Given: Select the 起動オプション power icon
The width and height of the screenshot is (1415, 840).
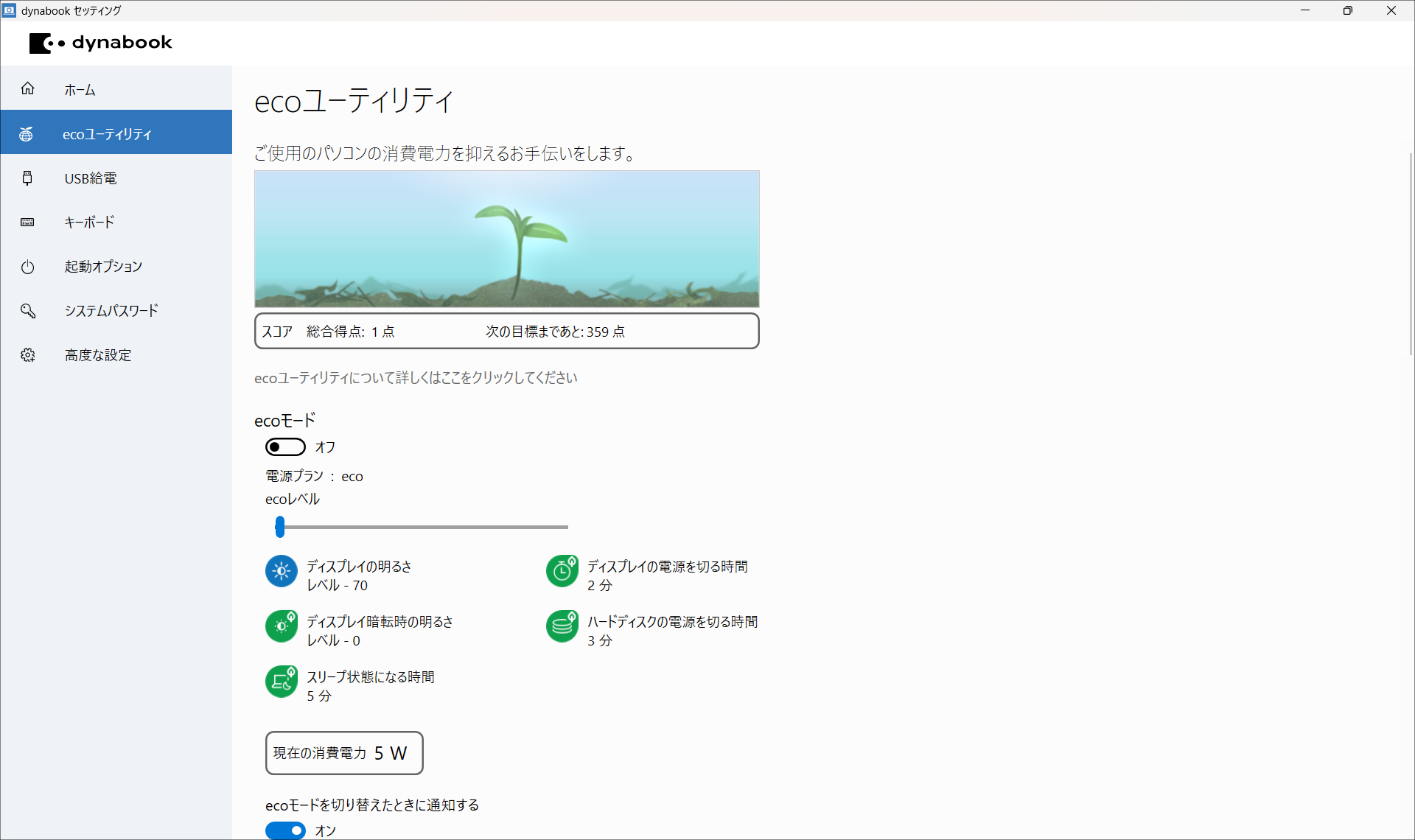Looking at the screenshot, I should tap(27, 266).
